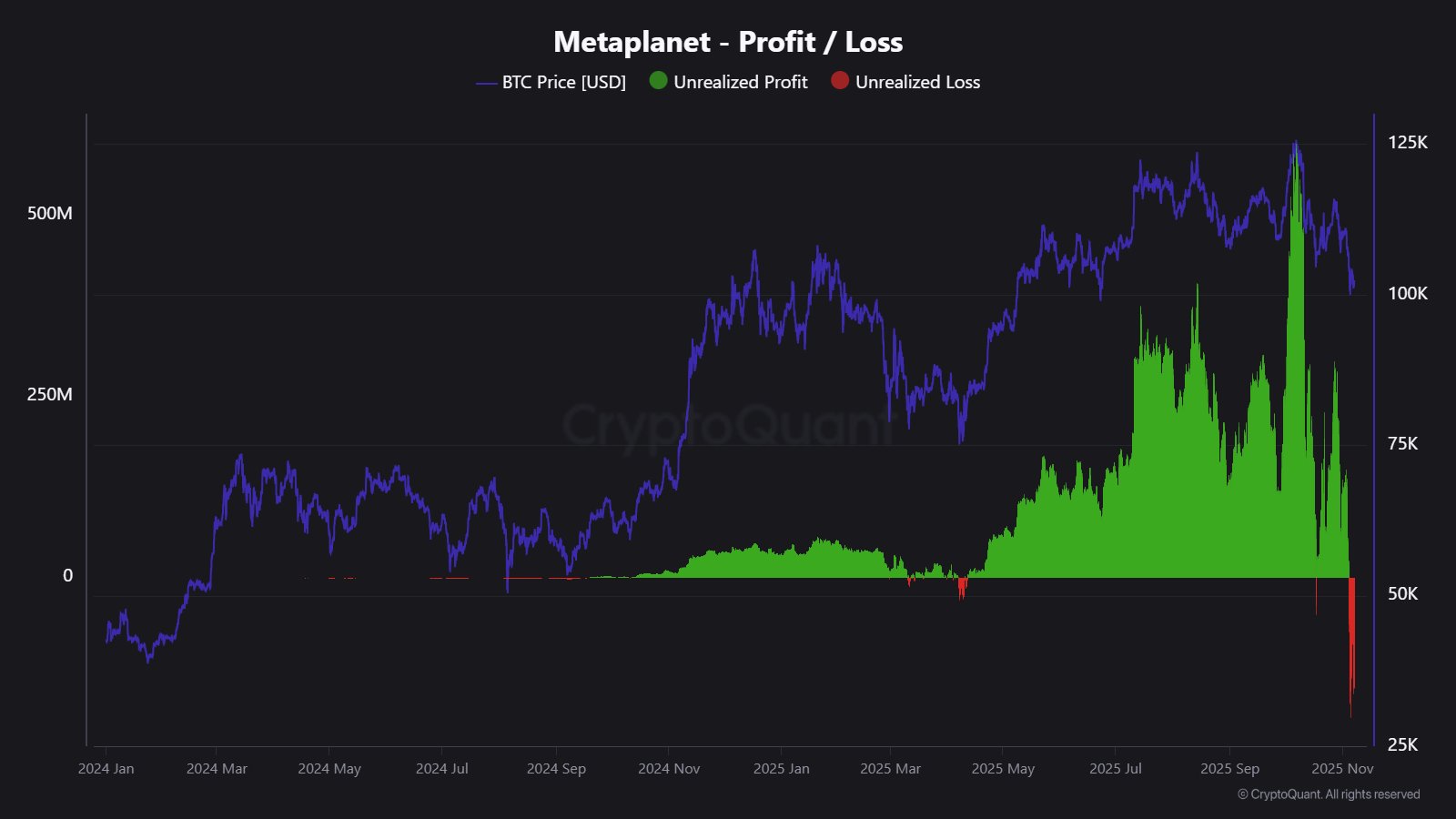Select the 2024 Sep x-axis label
1456x819 pixels.
556,769
